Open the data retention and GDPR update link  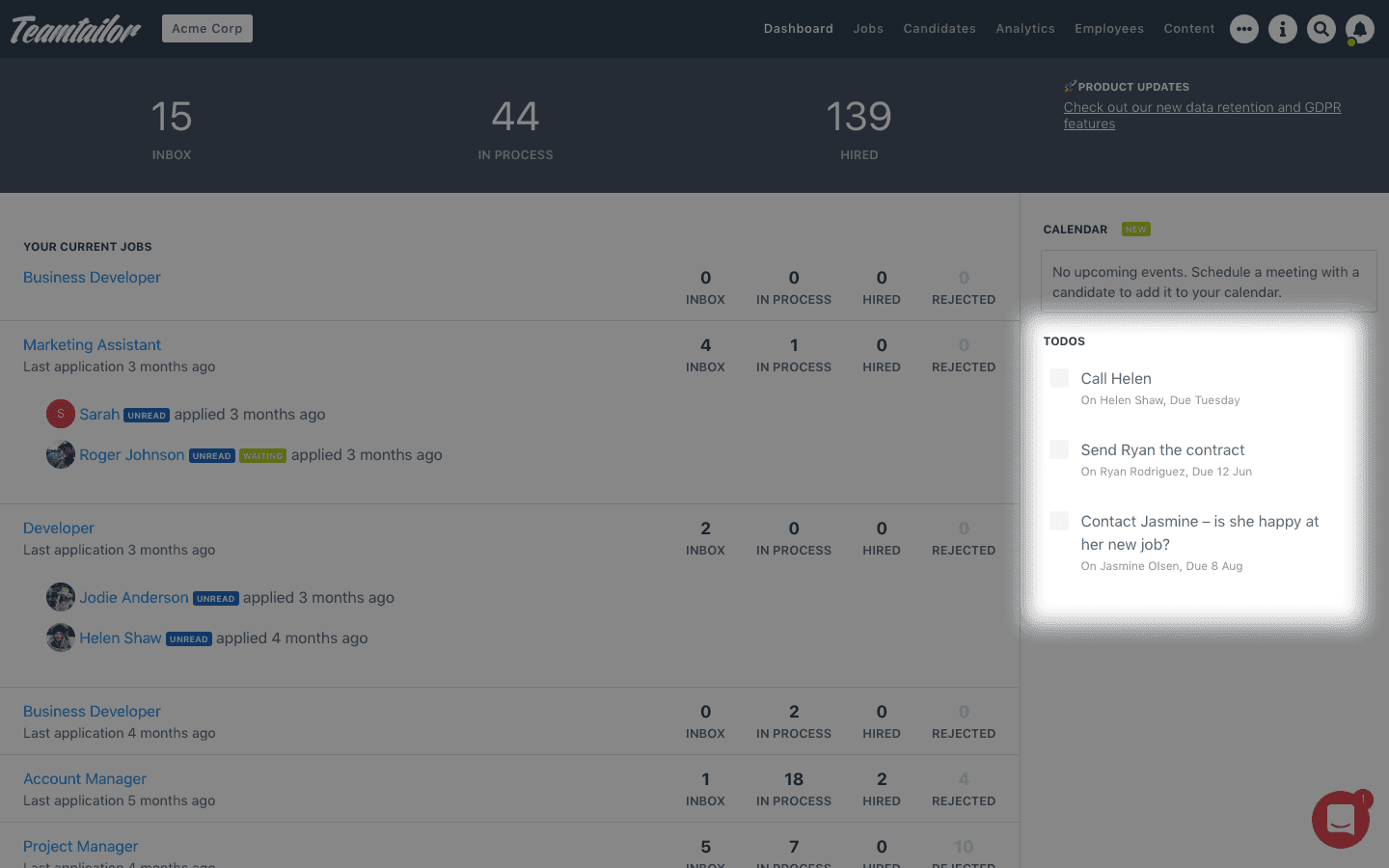coord(1202,115)
